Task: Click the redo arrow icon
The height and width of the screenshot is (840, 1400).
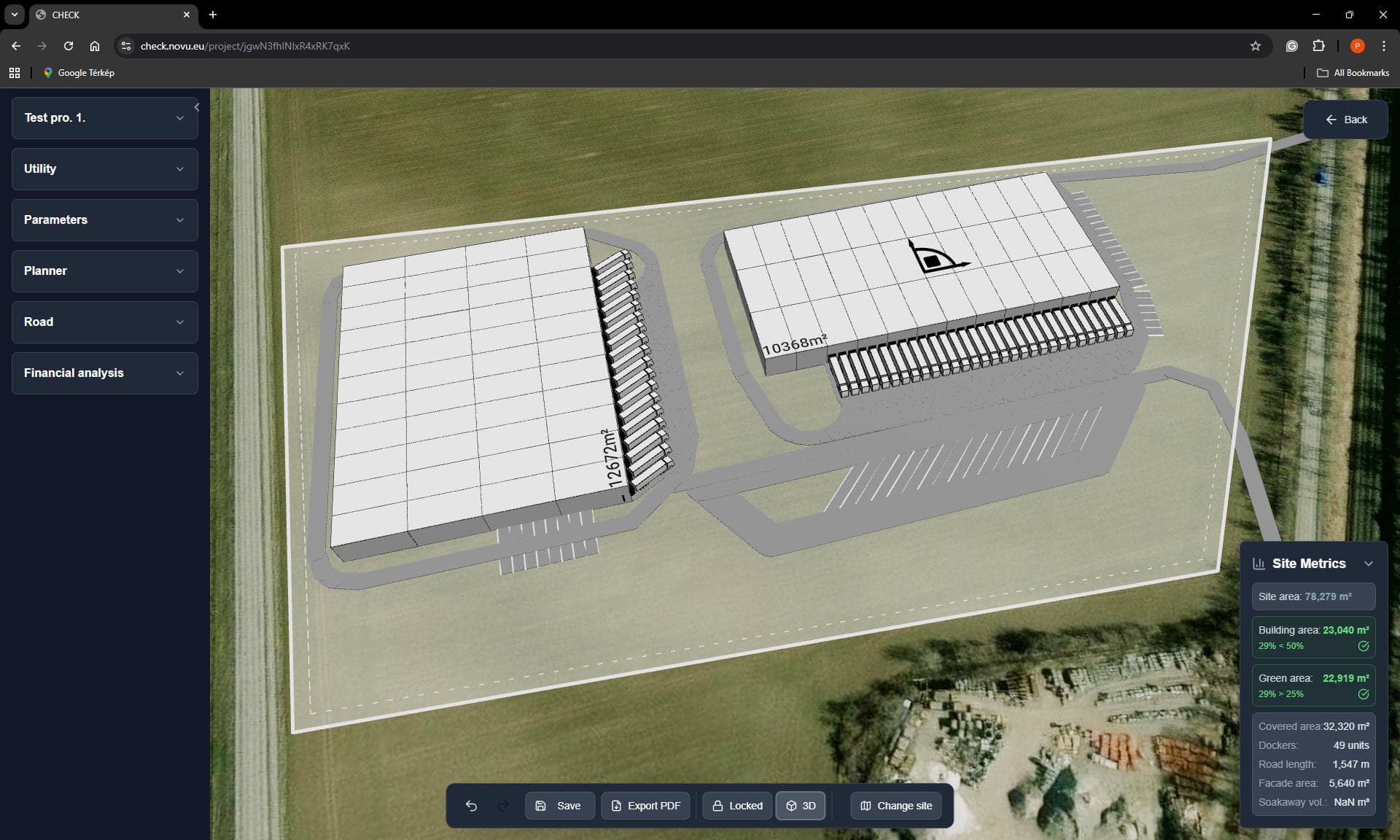Action: tap(503, 806)
